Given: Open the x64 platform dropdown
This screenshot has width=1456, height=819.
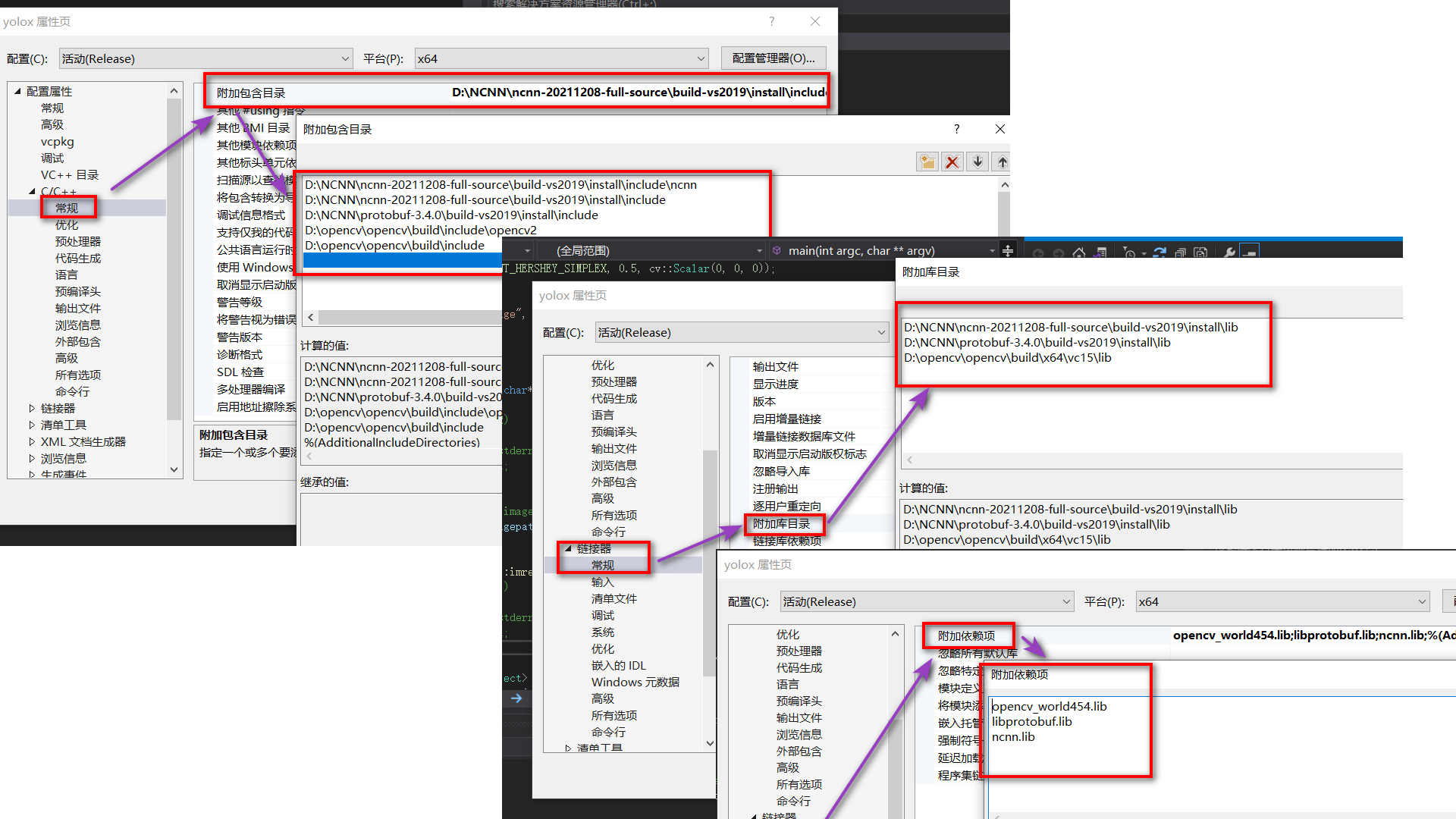Looking at the screenshot, I should 561,58.
